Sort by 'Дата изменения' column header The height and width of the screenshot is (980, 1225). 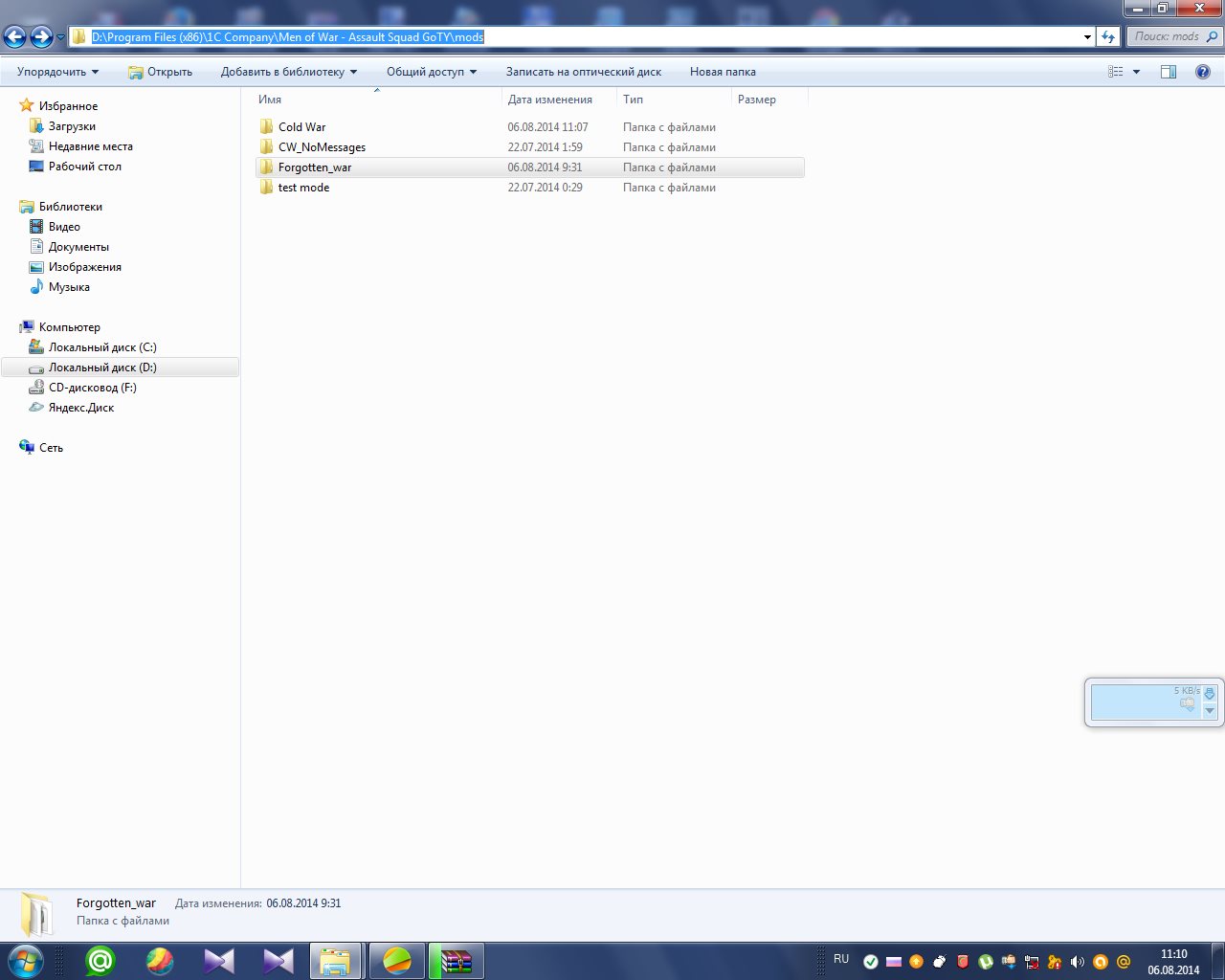pyautogui.click(x=559, y=100)
